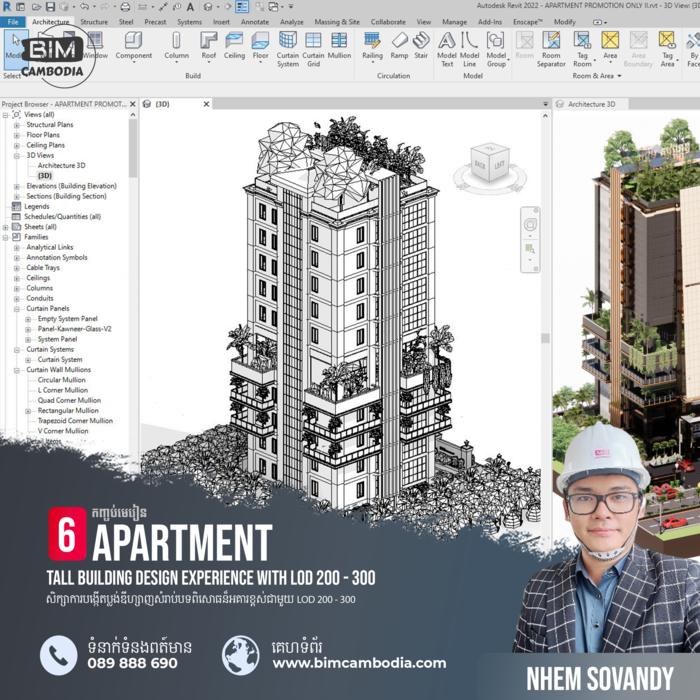The image size is (700, 700).
Task: Expand the Sheets (all) node
Action: point(5,227)
